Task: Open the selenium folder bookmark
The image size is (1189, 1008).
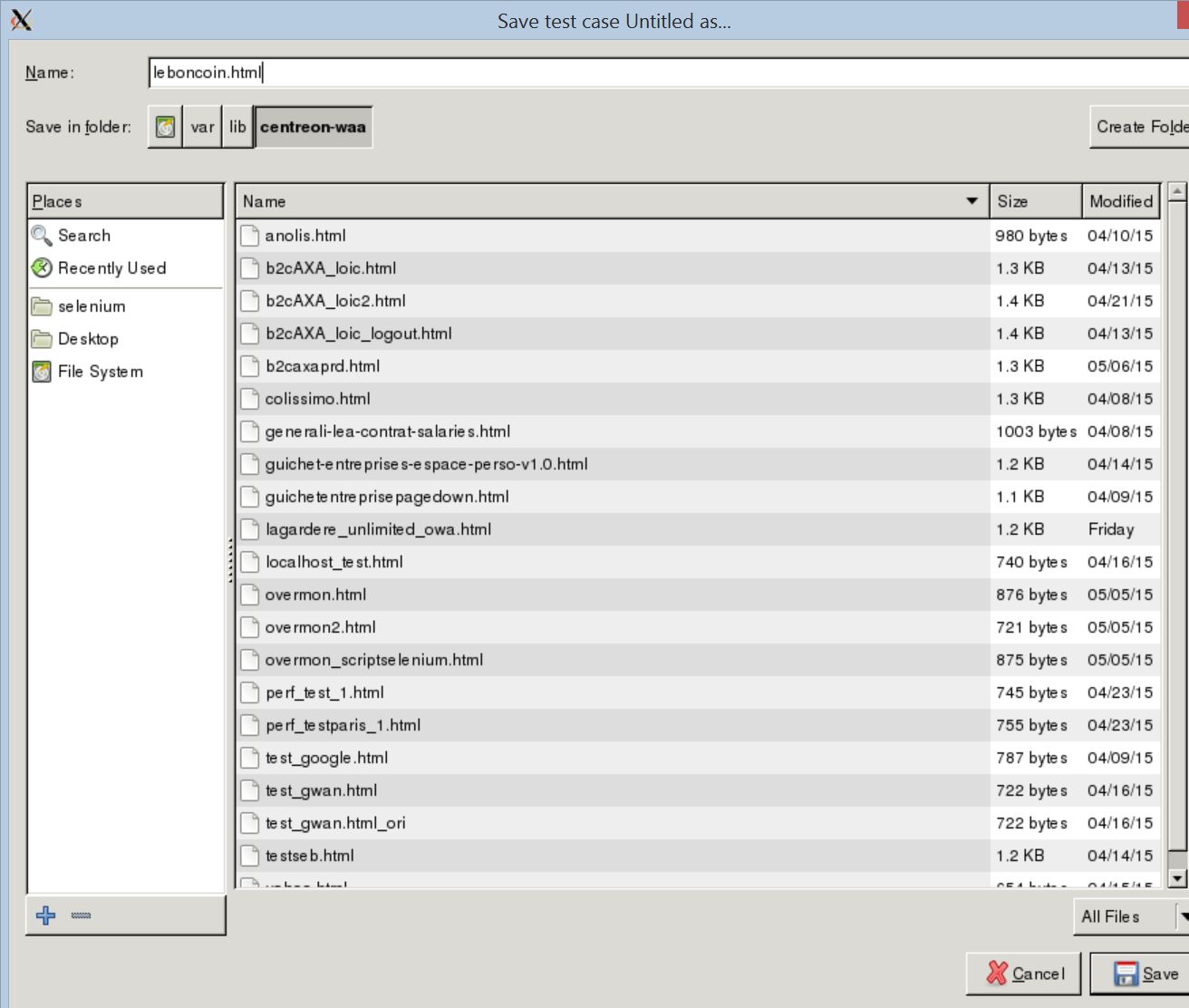Action: pyautogui.click(x=92, y=306)
